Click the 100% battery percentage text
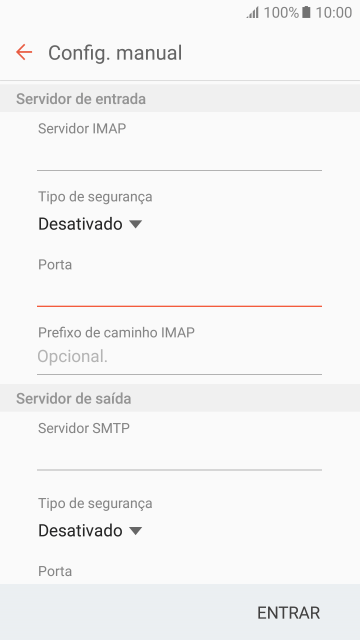Image resolution: width=360 pixels, height=640 pixels. tap(281, 13)
